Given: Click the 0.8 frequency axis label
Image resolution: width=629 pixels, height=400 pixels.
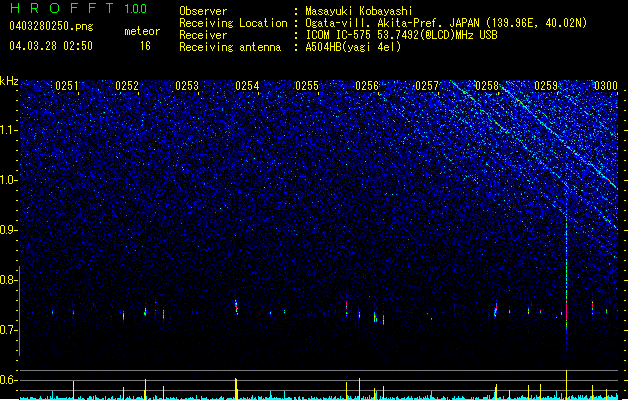Looking at the screenshot, I should tap(9, 280).
